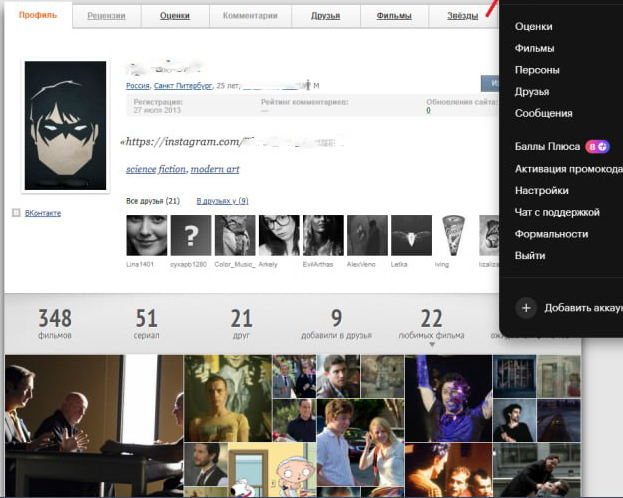Select the AlexVeno friend avatar
This screenshot has height=498, width=623.
click(366, 235)
